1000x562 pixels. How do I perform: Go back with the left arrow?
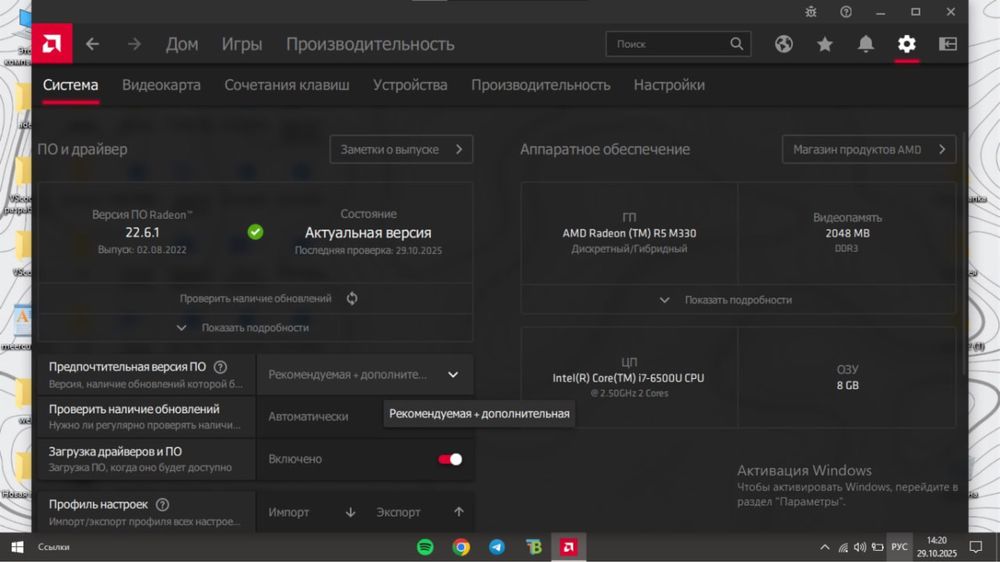(x=92, y=44)
